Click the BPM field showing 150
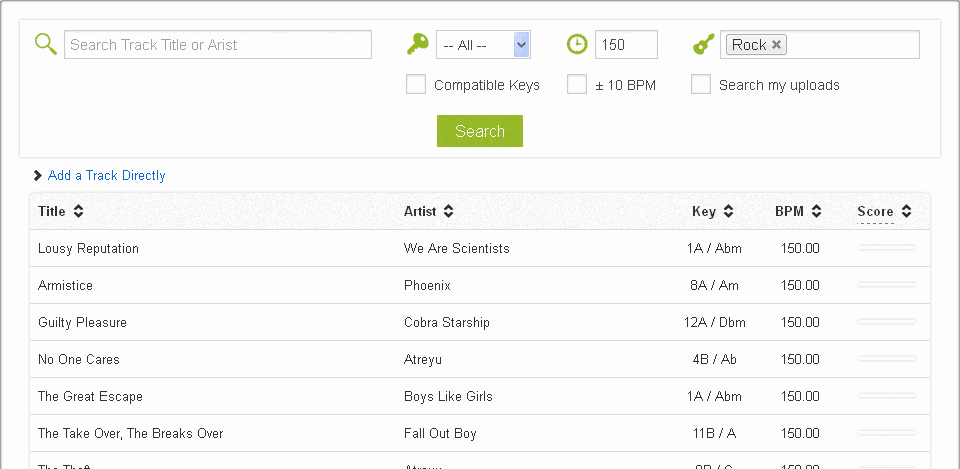The width and height of the screenshot is (960, 469). point(626,45)
